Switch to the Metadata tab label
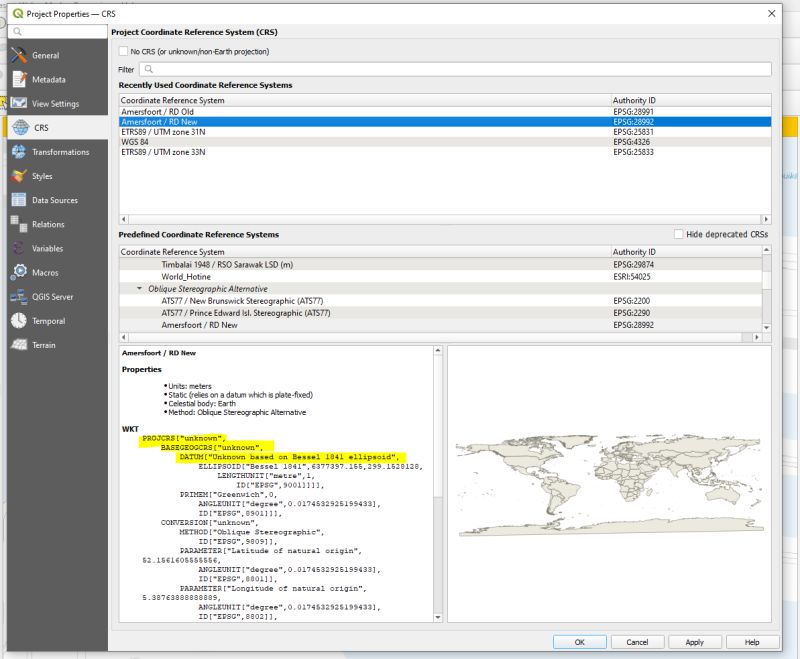This screenshot has width=800, height=659. (x=48, y=79)
